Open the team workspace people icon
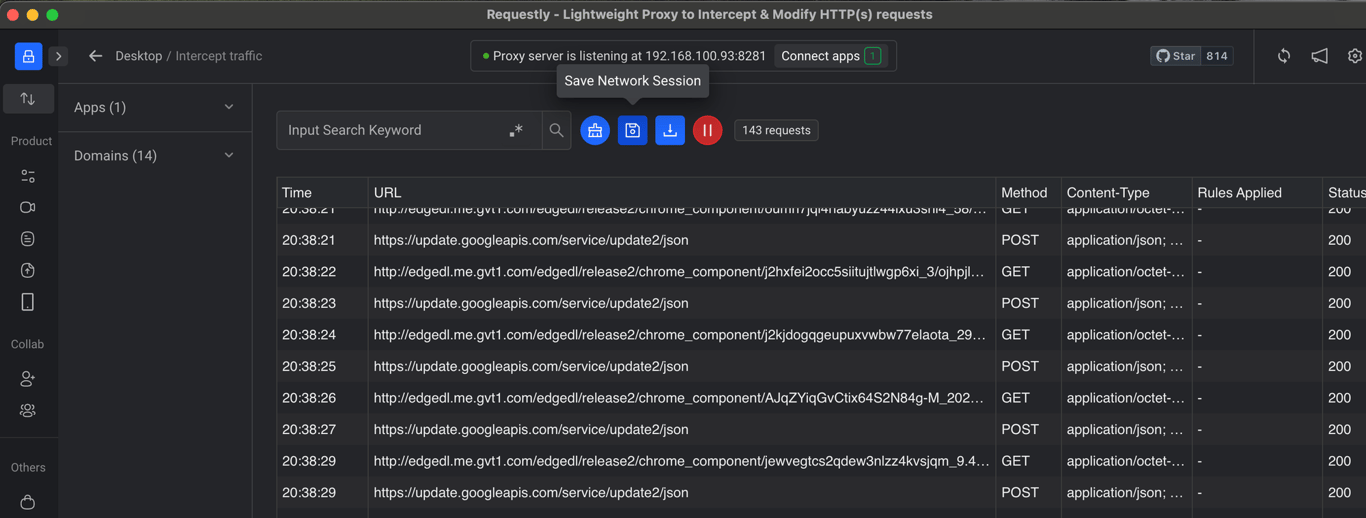 pyautogui.click(x=28, y=410)
